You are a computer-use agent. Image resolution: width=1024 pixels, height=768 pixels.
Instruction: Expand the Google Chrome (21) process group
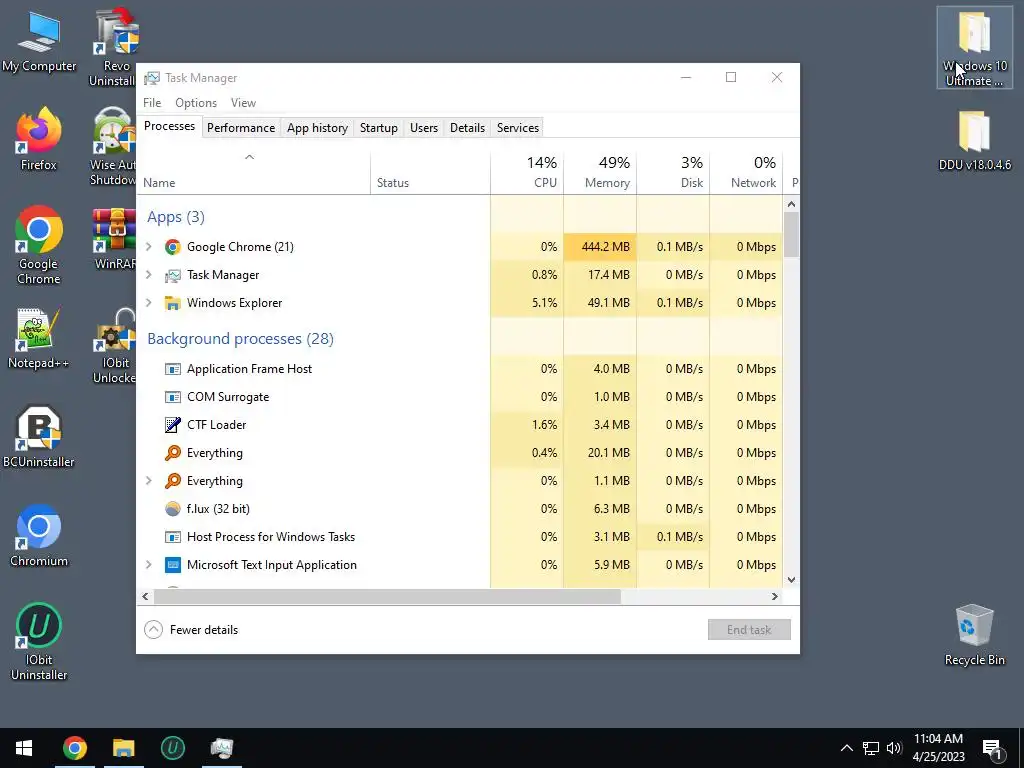point(149,247)
